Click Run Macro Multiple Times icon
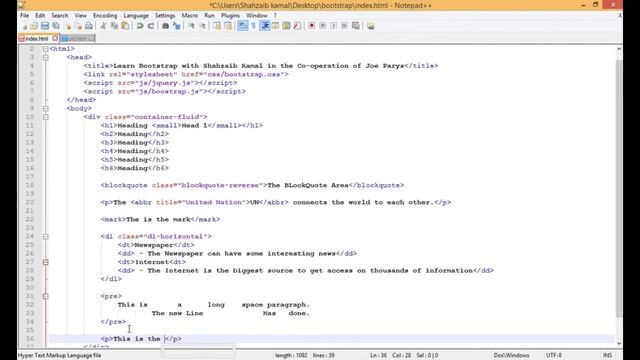640x360 pixels. click(x=345, y=26)
